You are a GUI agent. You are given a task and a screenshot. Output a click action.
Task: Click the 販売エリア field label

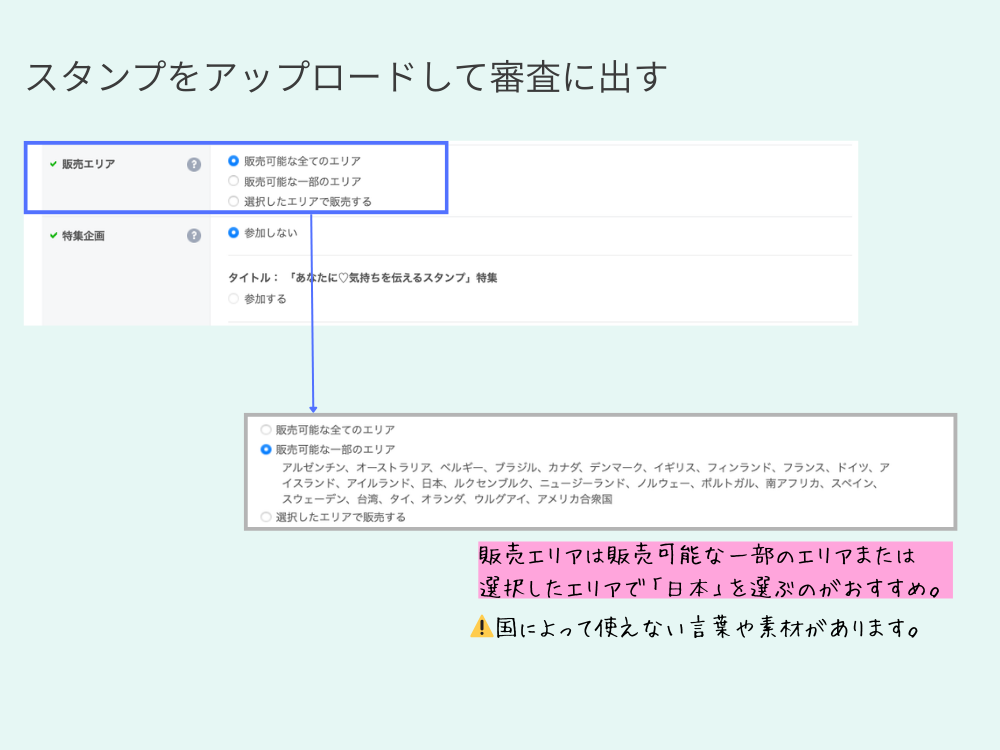click(x=88, y=164)
